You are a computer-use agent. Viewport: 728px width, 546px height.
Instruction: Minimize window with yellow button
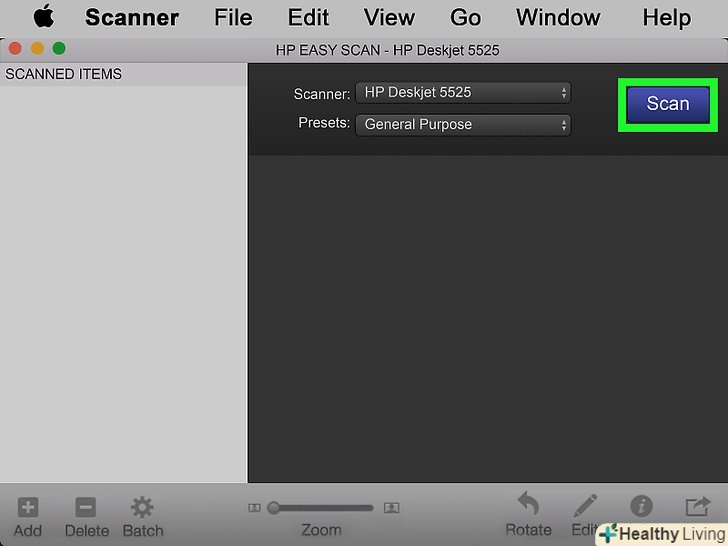point(37,48)
